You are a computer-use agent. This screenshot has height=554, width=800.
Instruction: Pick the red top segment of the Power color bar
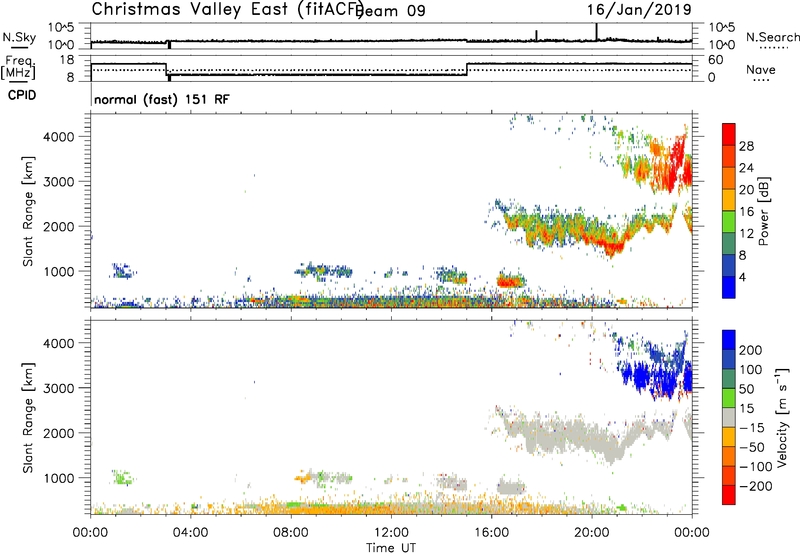(729, 134)
